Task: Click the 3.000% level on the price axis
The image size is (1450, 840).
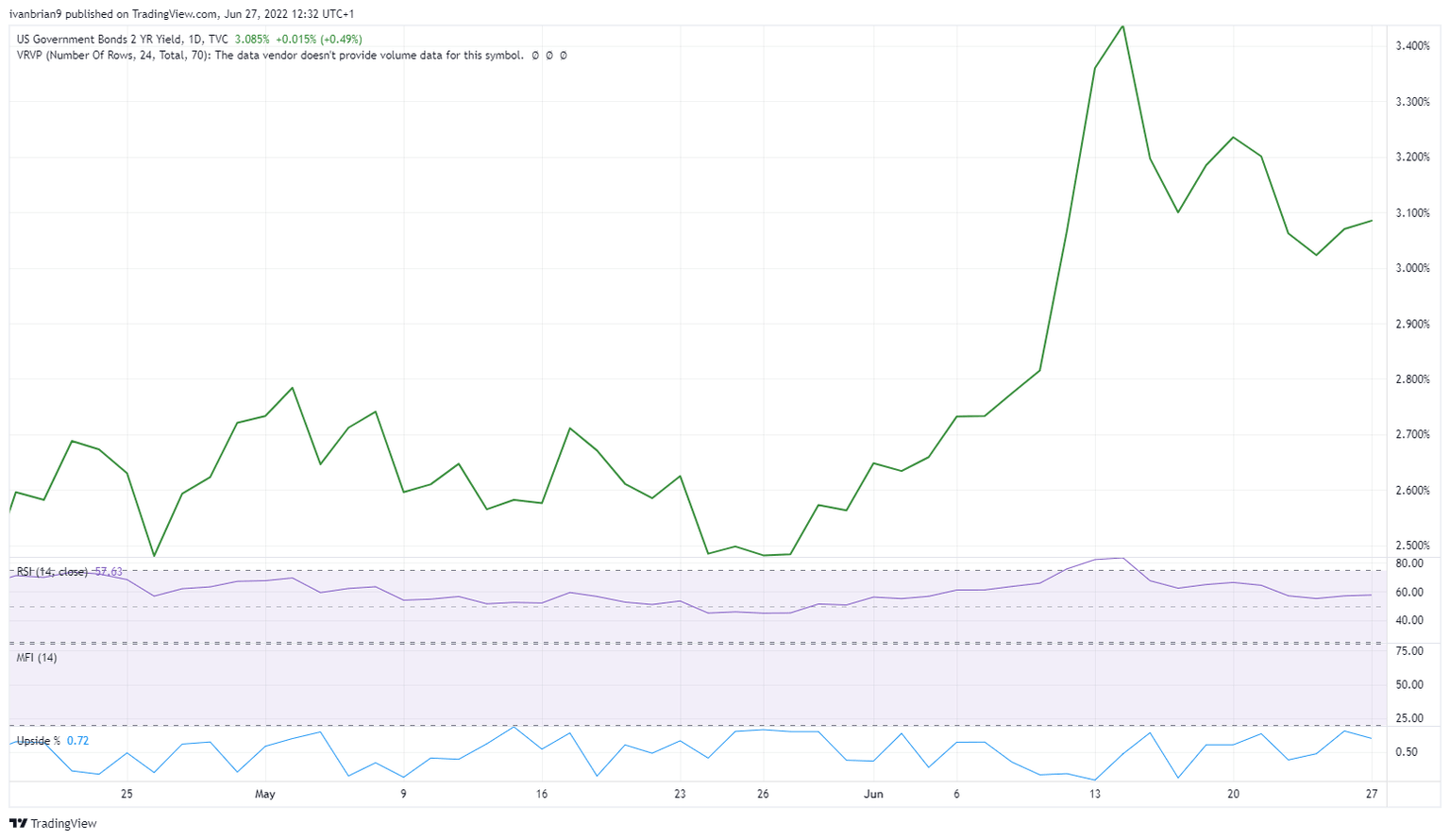Action: pyautogui.click(x=1412, y=269)
